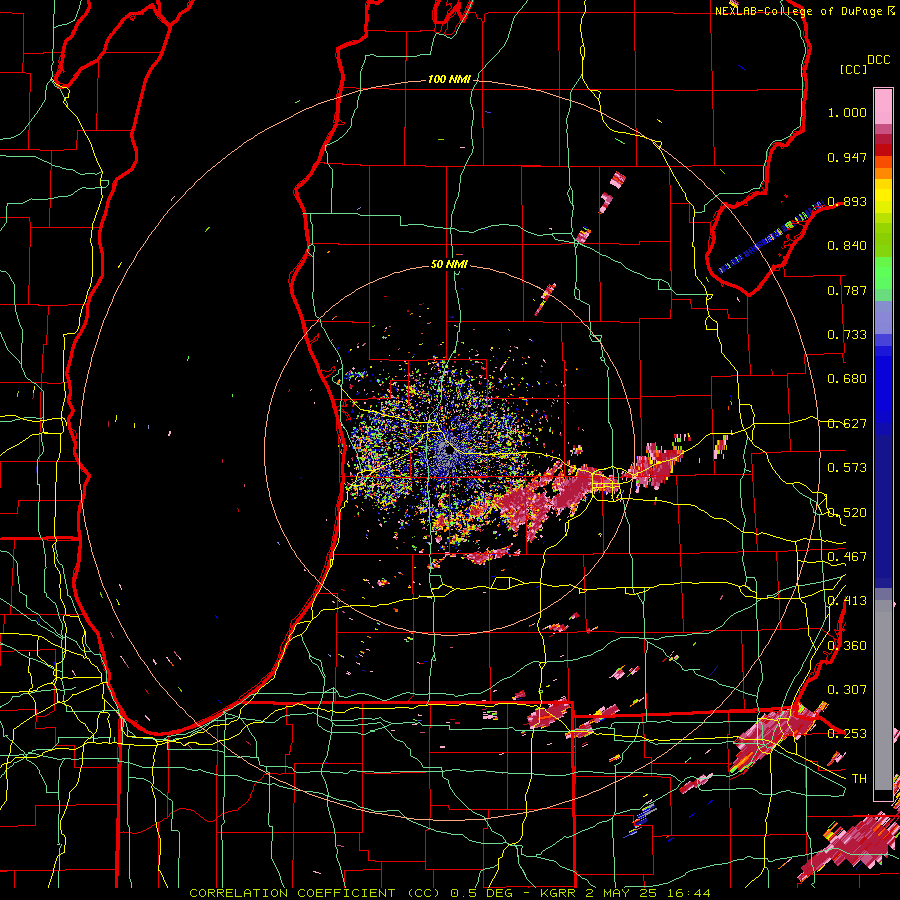
Task: Click the 0.680 color scale value
Action: click(847, 379)
